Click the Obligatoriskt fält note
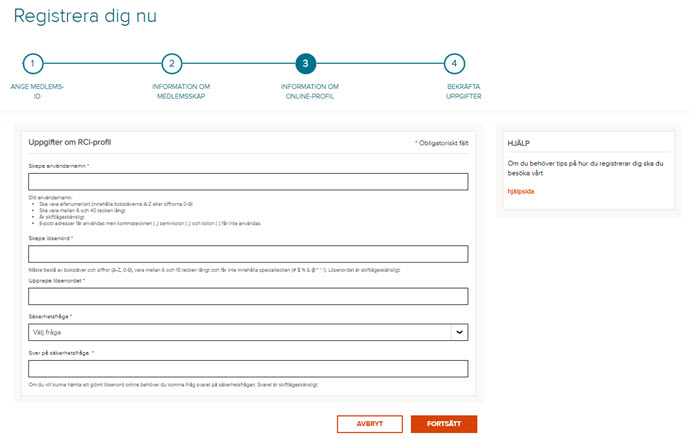The image size is (690, 440). pos(442,143)
